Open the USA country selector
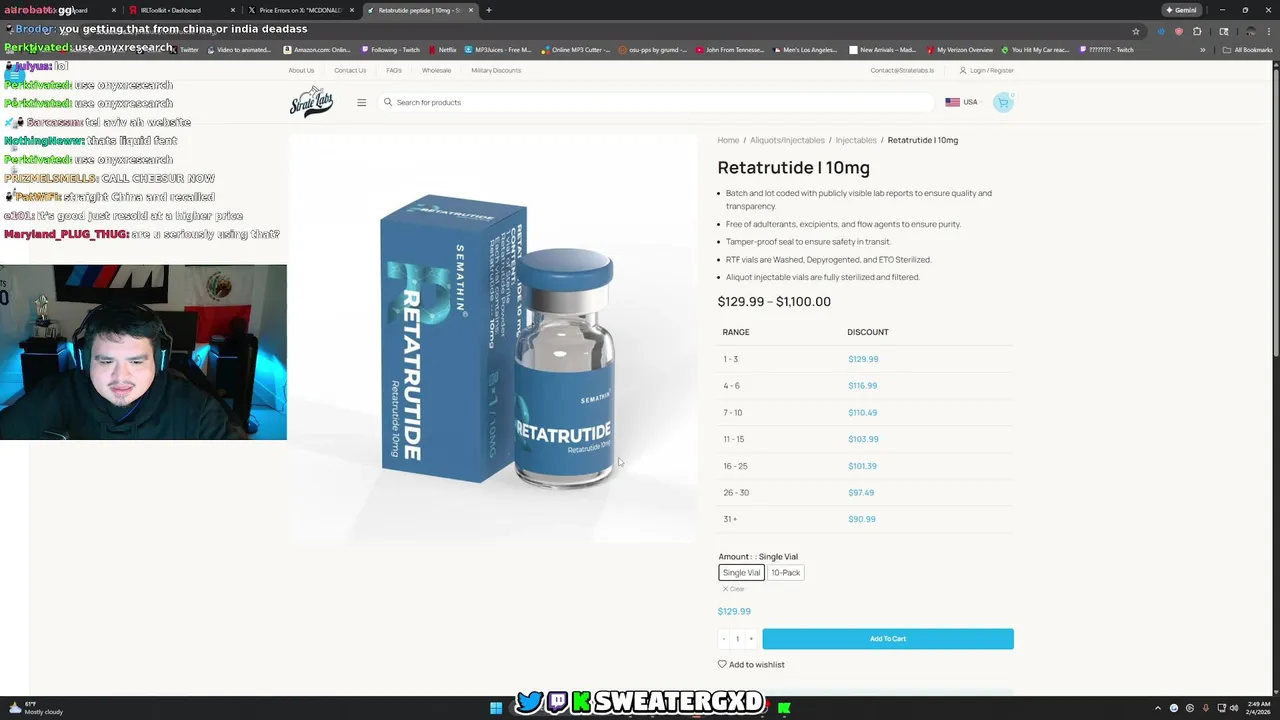This screenshot has height=720, width=1280. tap(961, 102)
